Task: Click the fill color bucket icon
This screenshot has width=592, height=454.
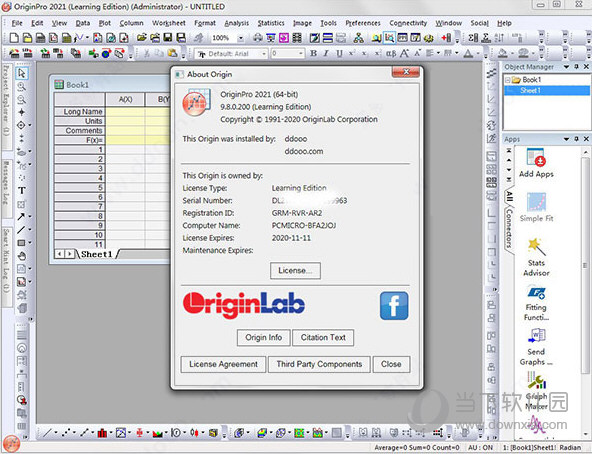Action: [502, 54]
